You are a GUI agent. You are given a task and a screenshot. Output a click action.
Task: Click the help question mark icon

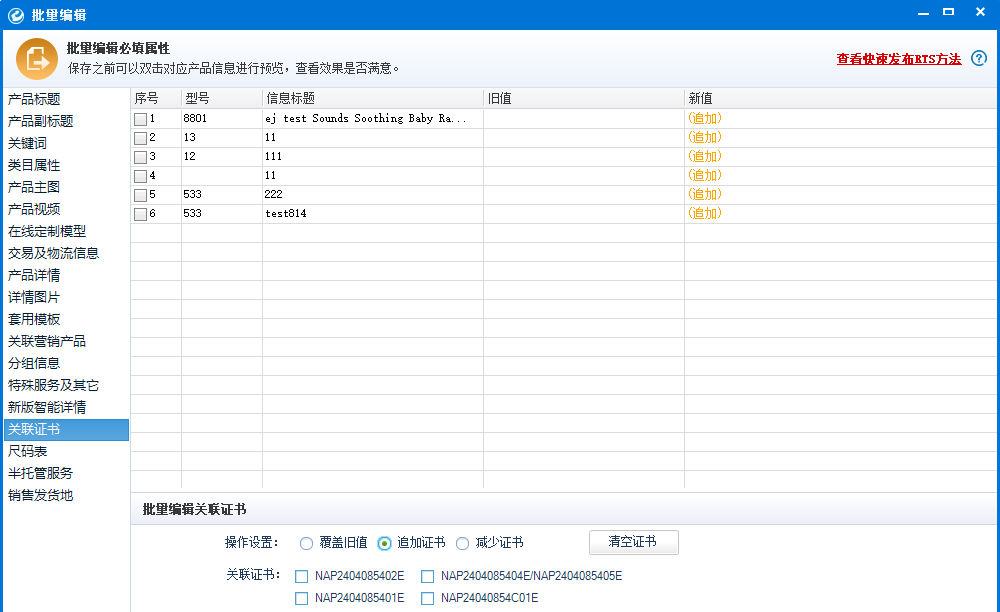pyautogui.click(x=978, y=58)
